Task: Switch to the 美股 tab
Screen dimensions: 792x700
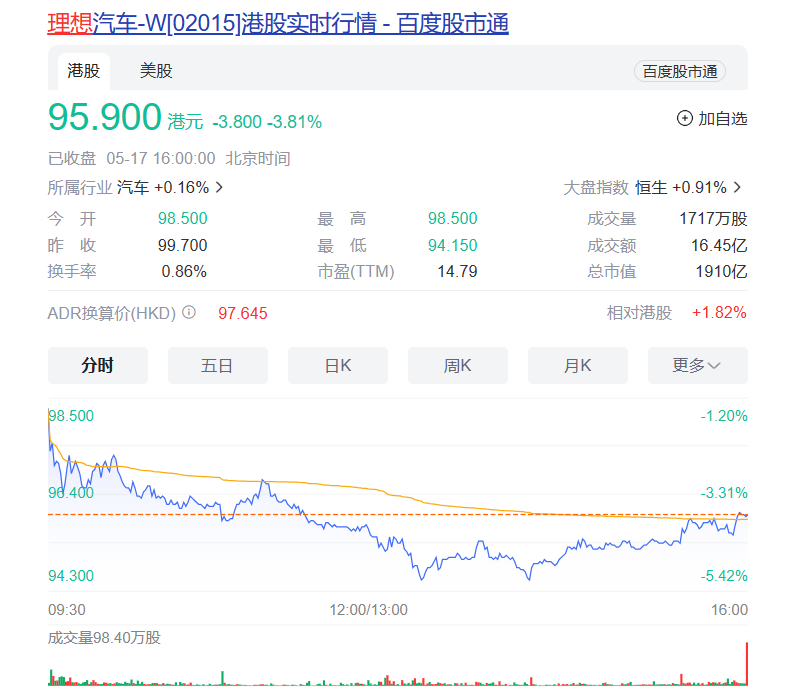Action: (x=156, y=71)
